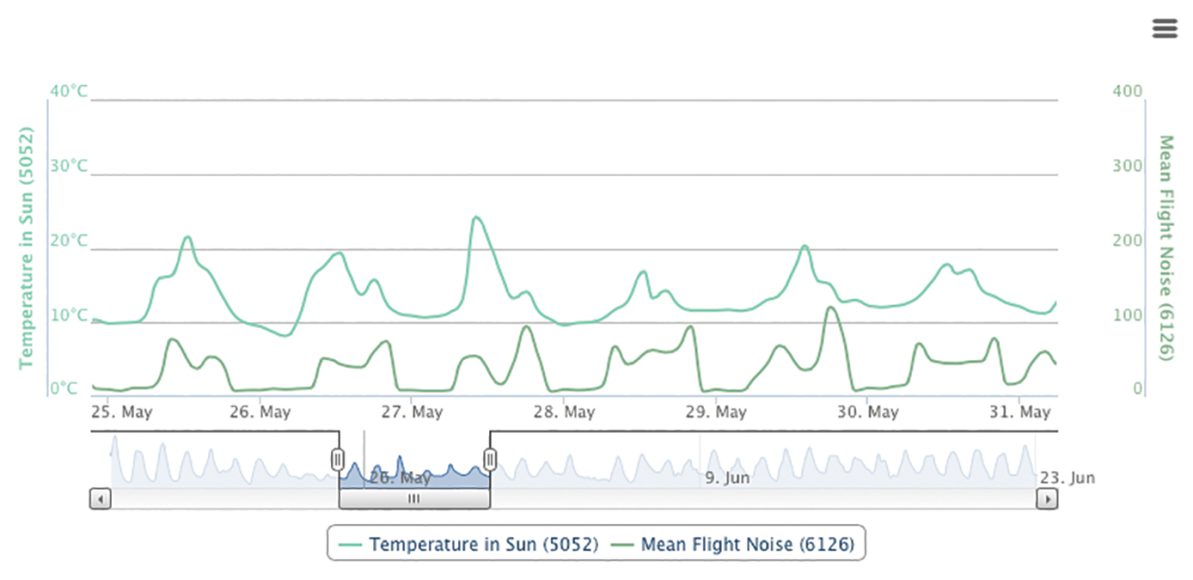
Task: Click the highest temperature peak after 27. May
Action: click(476, 217)
